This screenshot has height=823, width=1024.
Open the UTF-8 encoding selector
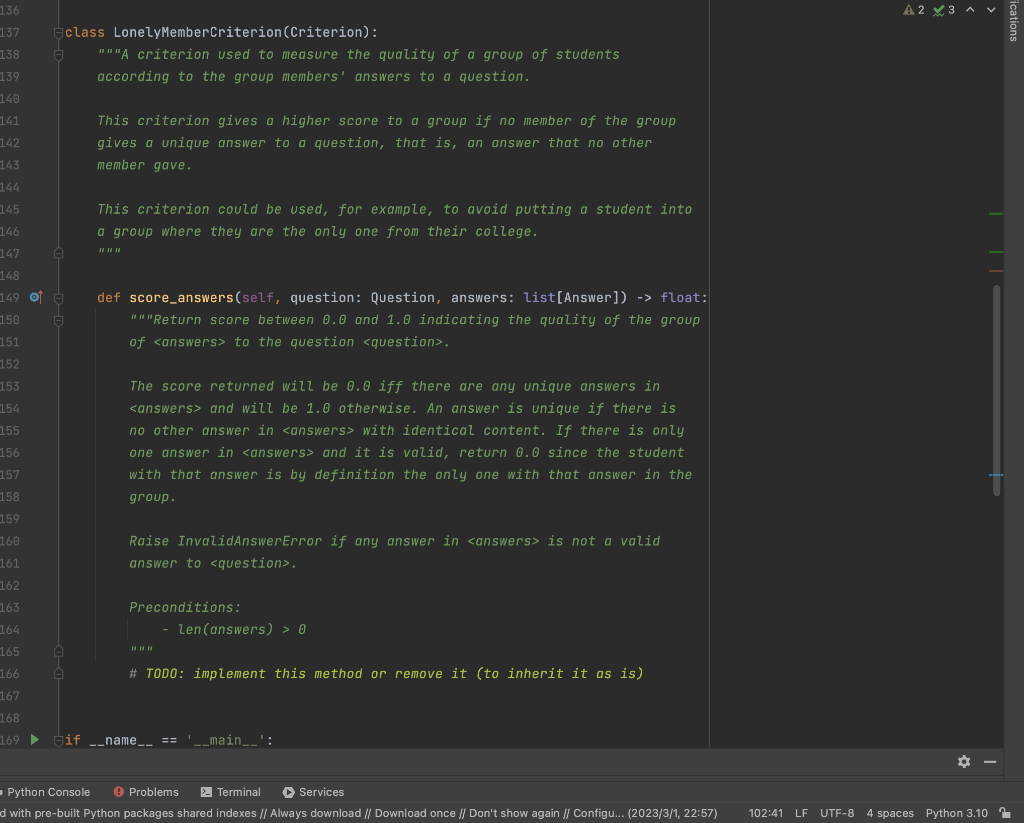(837, 813)
